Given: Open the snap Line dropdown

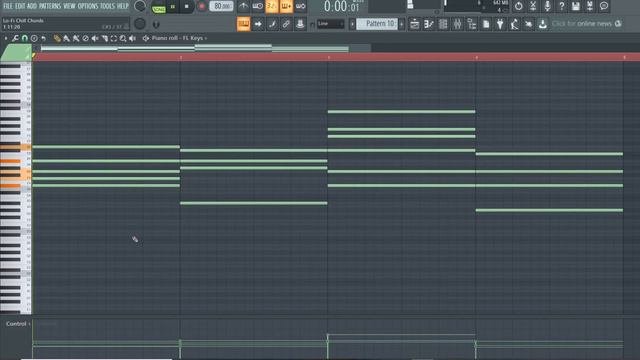Looking at the screenshot, I should (x=330, y=24).
